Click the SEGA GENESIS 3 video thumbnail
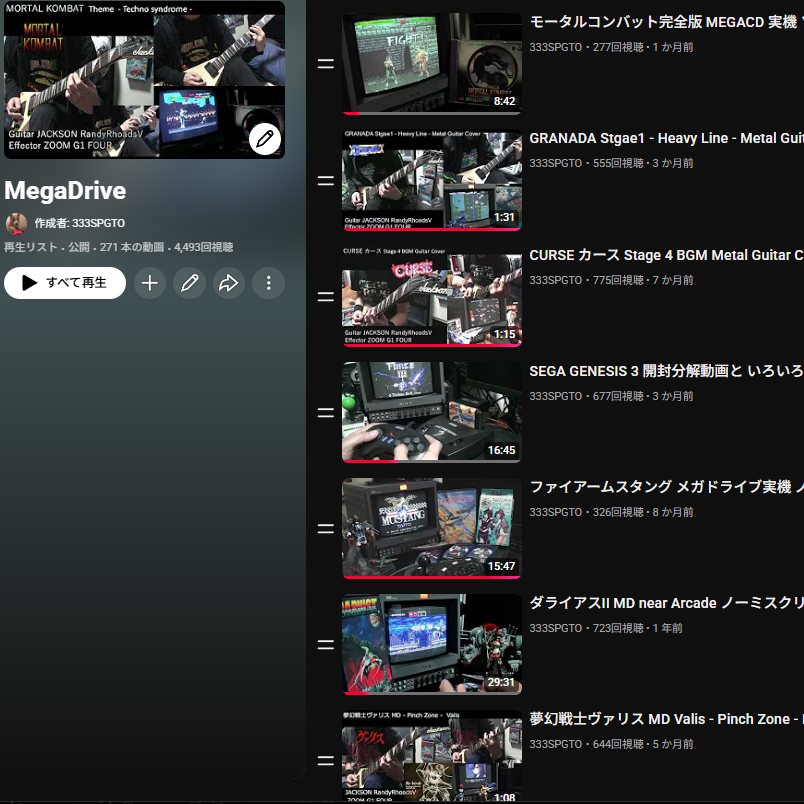804x804 pixels. [431, 412]
